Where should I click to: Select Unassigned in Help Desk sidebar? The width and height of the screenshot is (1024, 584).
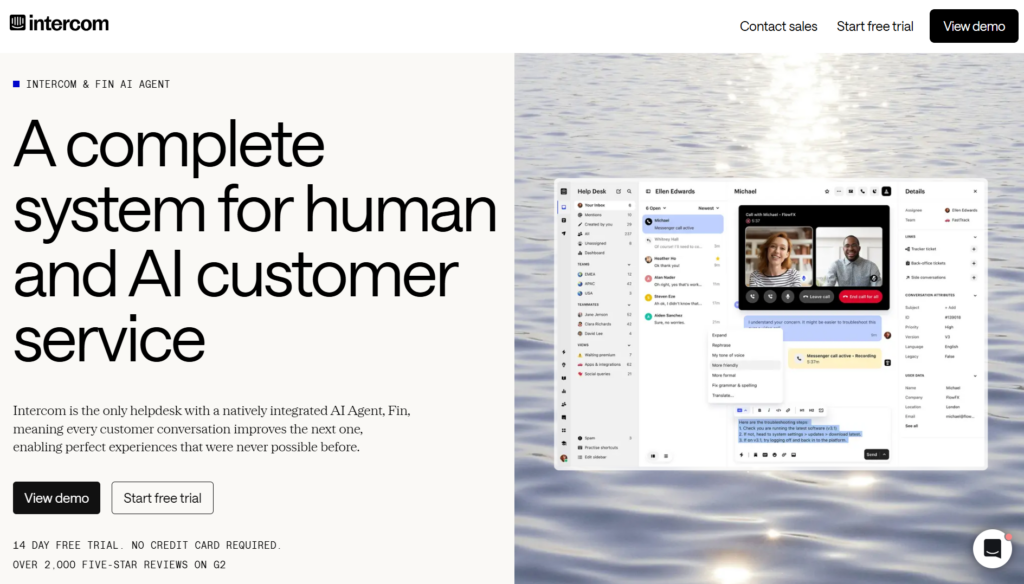coord(605,243)
